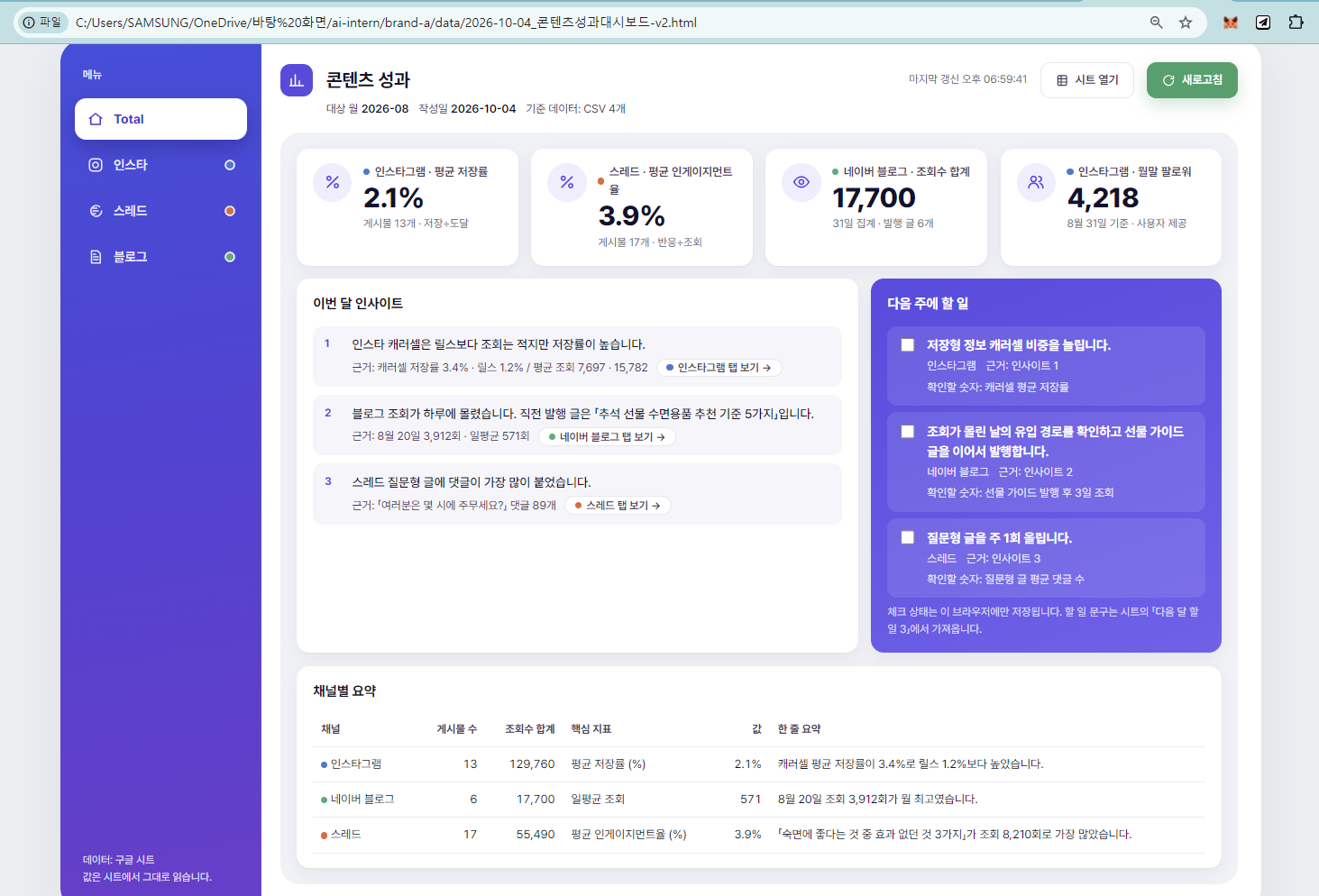Click the 스레드 row in 채널별 요약 table
This screenshot has width=1319, height=896.
[x=758, y=835]
